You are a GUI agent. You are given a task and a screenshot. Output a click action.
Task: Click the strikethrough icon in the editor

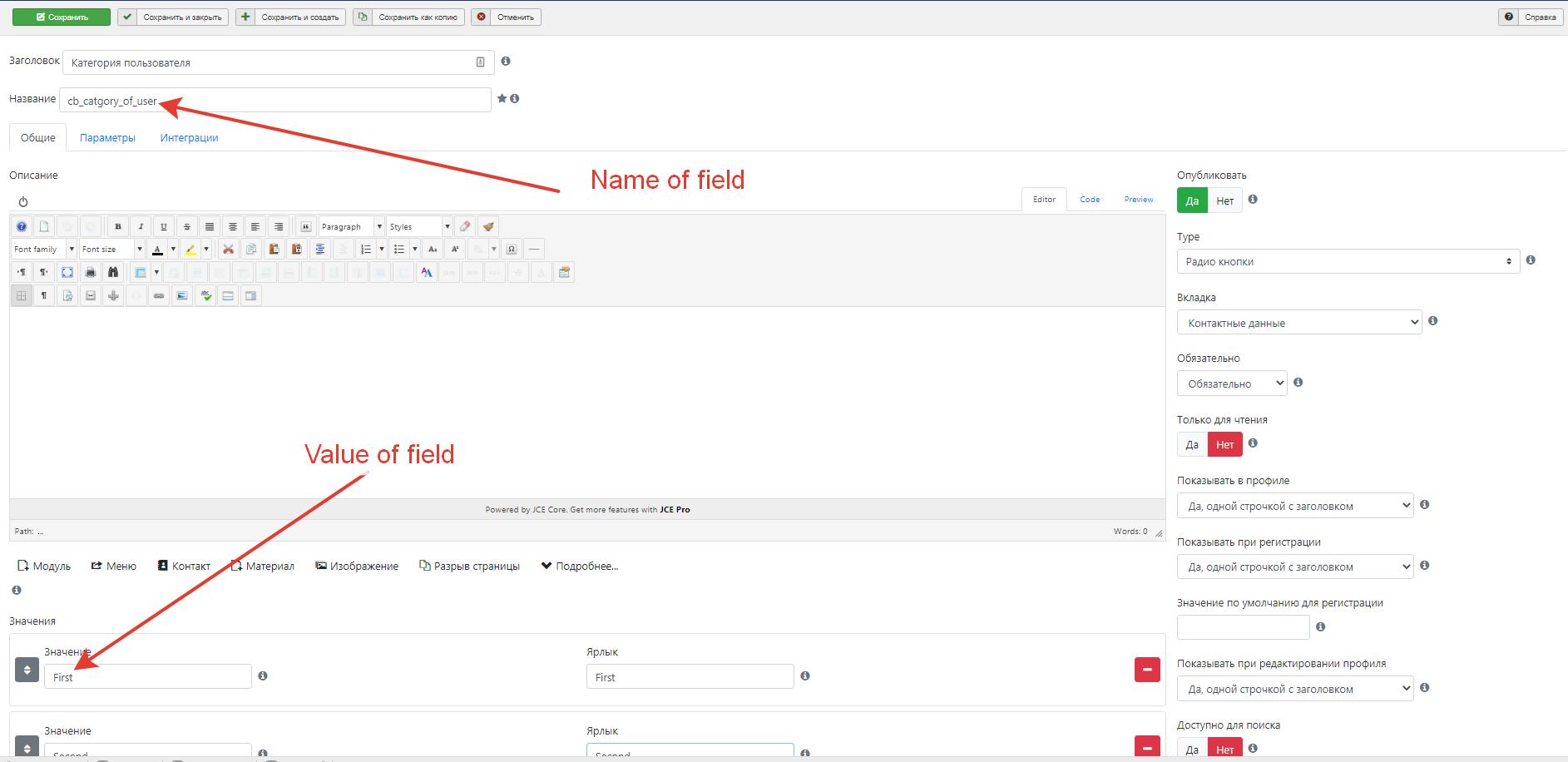click(x=187, y=226)
